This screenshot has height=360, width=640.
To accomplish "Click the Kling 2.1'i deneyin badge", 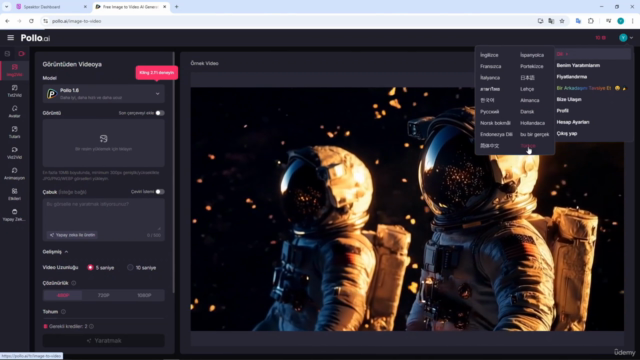I will pyautogui.click(x=157, y=73).
